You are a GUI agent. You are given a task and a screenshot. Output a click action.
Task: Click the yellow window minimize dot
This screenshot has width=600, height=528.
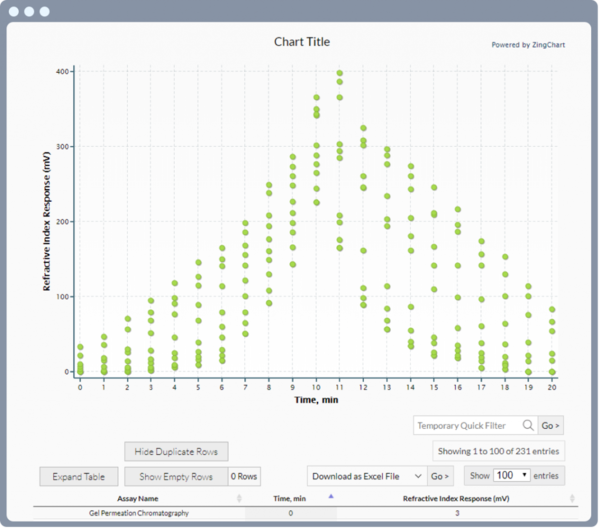pos(28,12)
